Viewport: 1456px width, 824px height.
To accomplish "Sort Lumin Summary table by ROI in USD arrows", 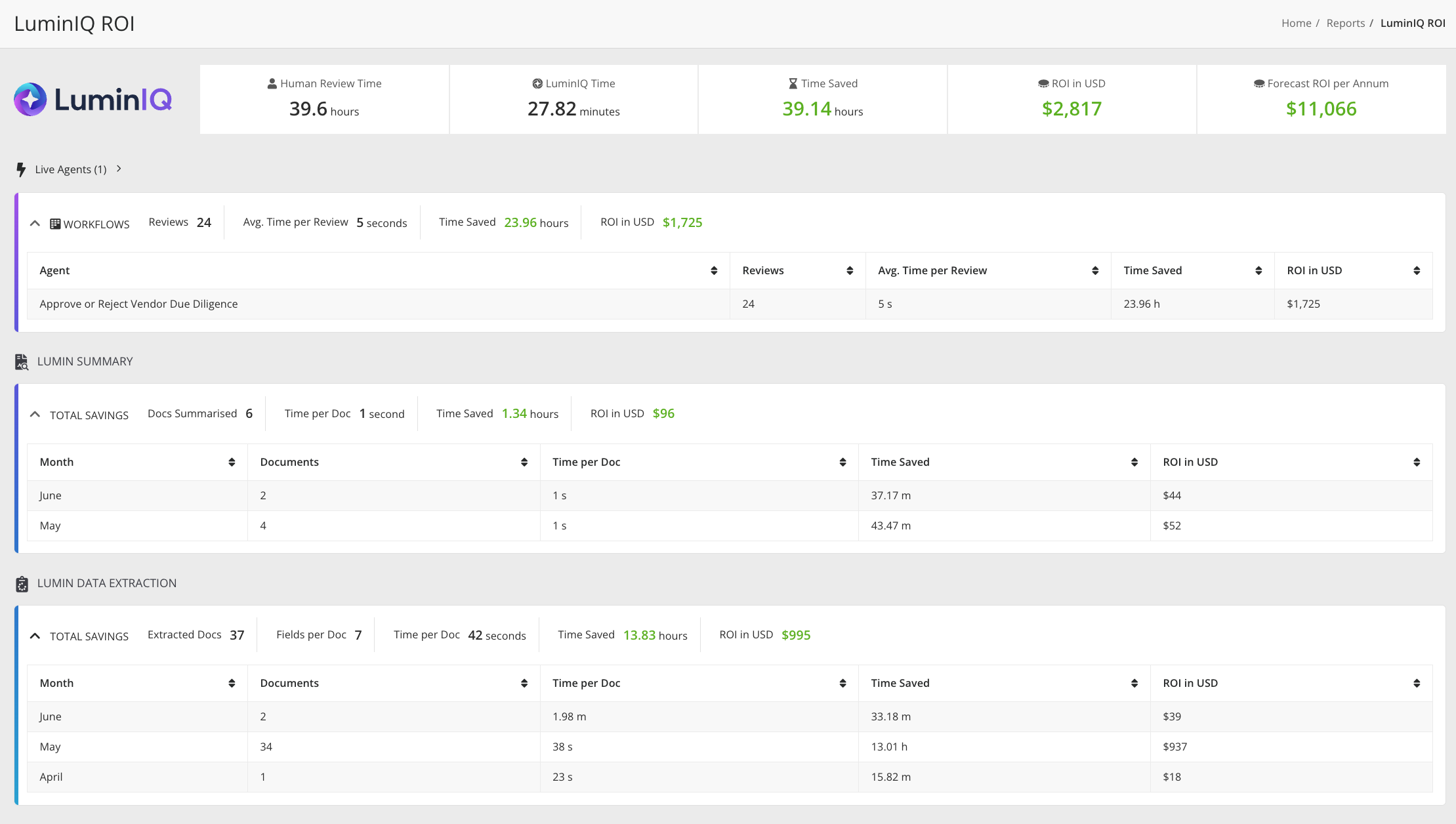I will 1417,463.
